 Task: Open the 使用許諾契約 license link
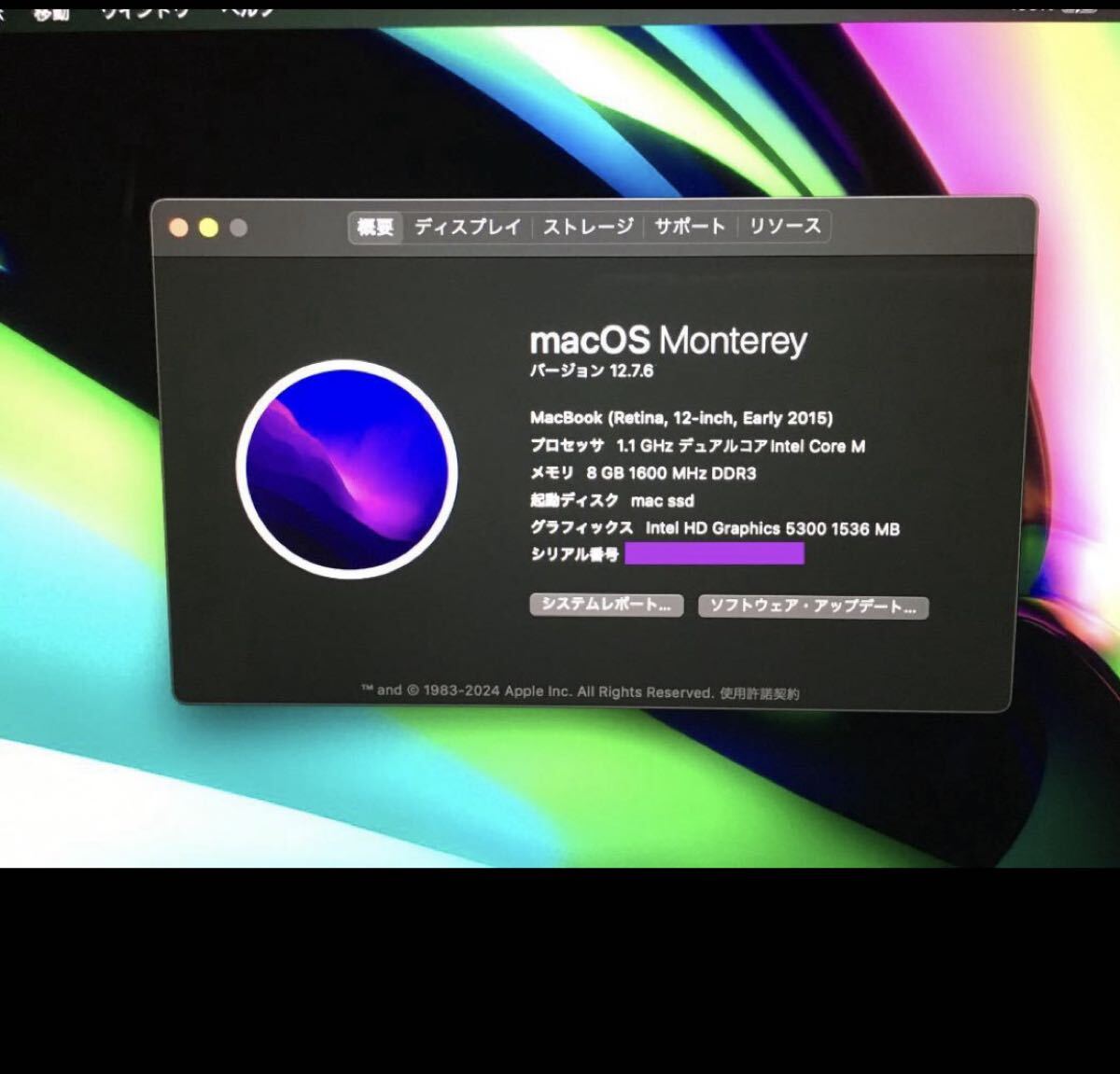tap(760, 693)
